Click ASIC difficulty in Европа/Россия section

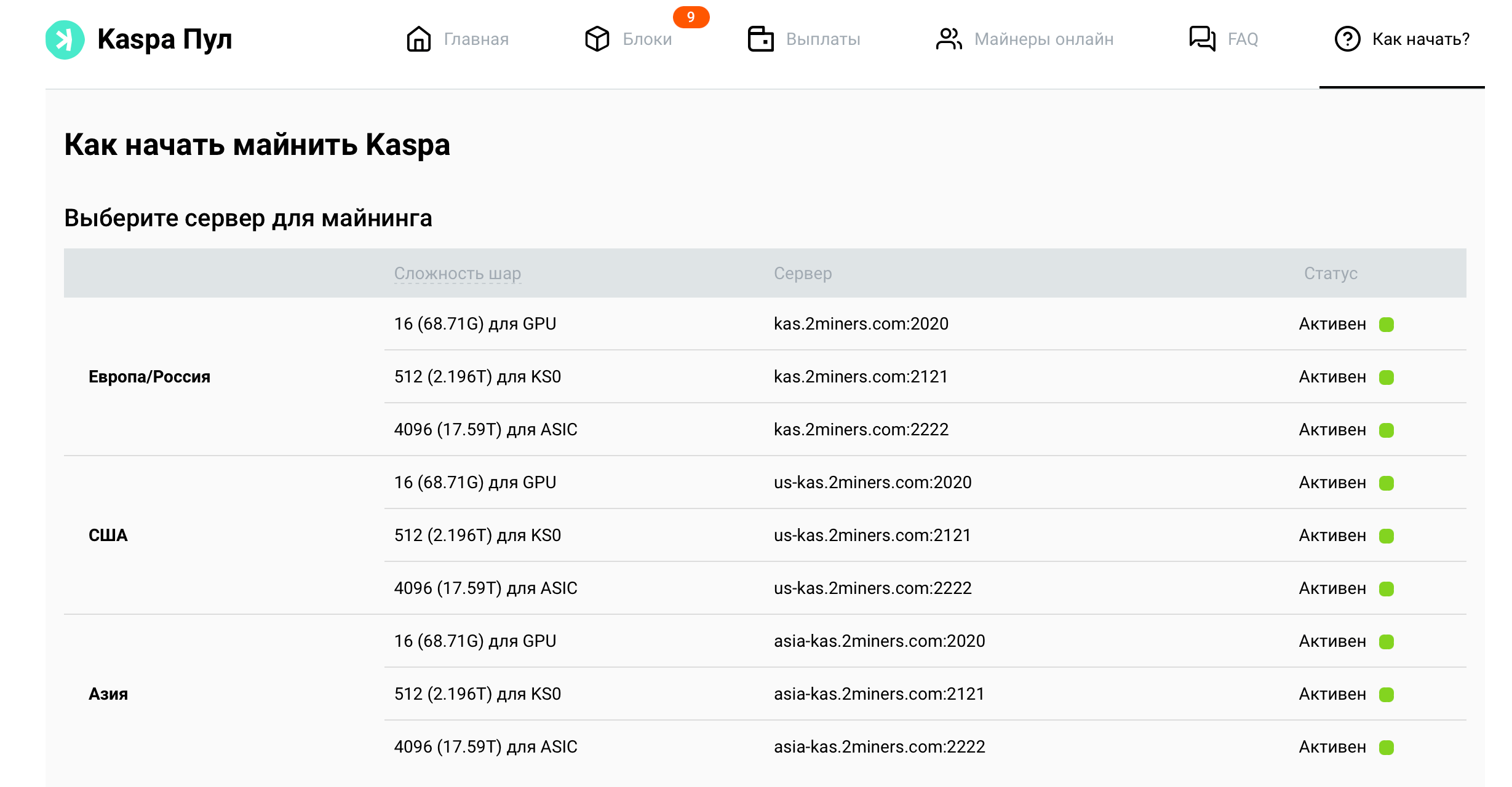(486, 430)
